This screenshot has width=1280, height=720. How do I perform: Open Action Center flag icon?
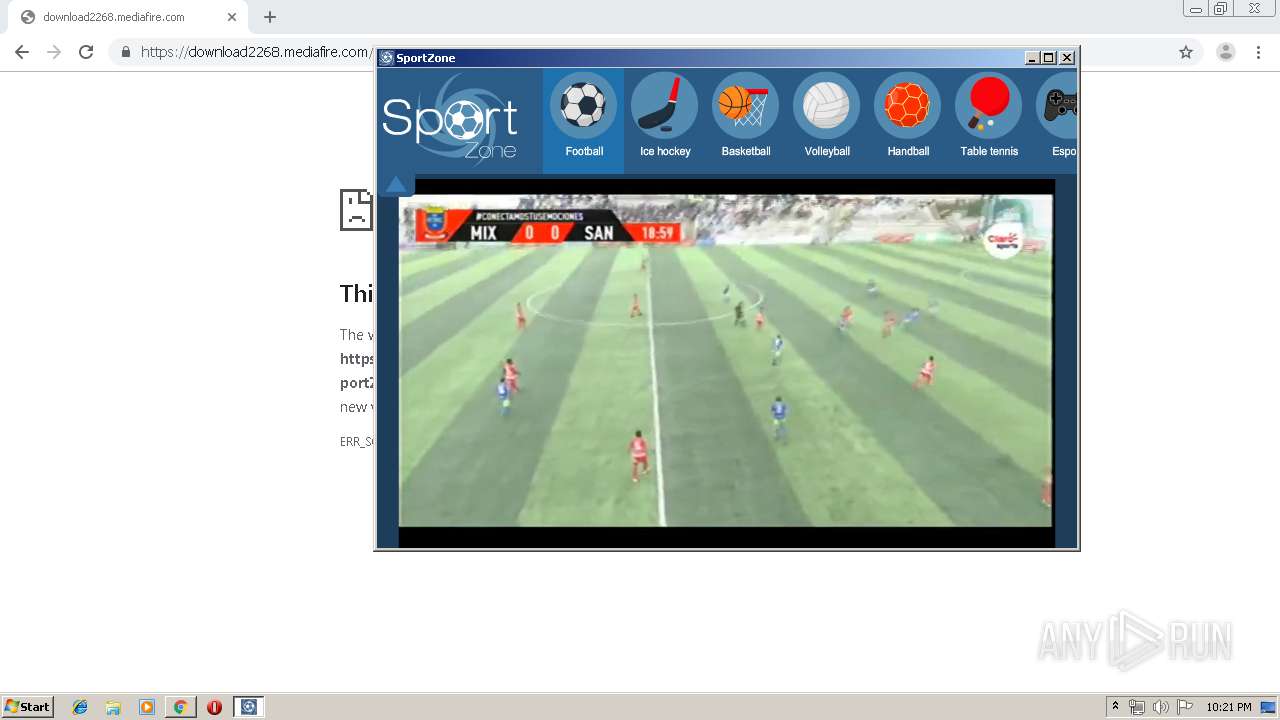[1185, 707]
